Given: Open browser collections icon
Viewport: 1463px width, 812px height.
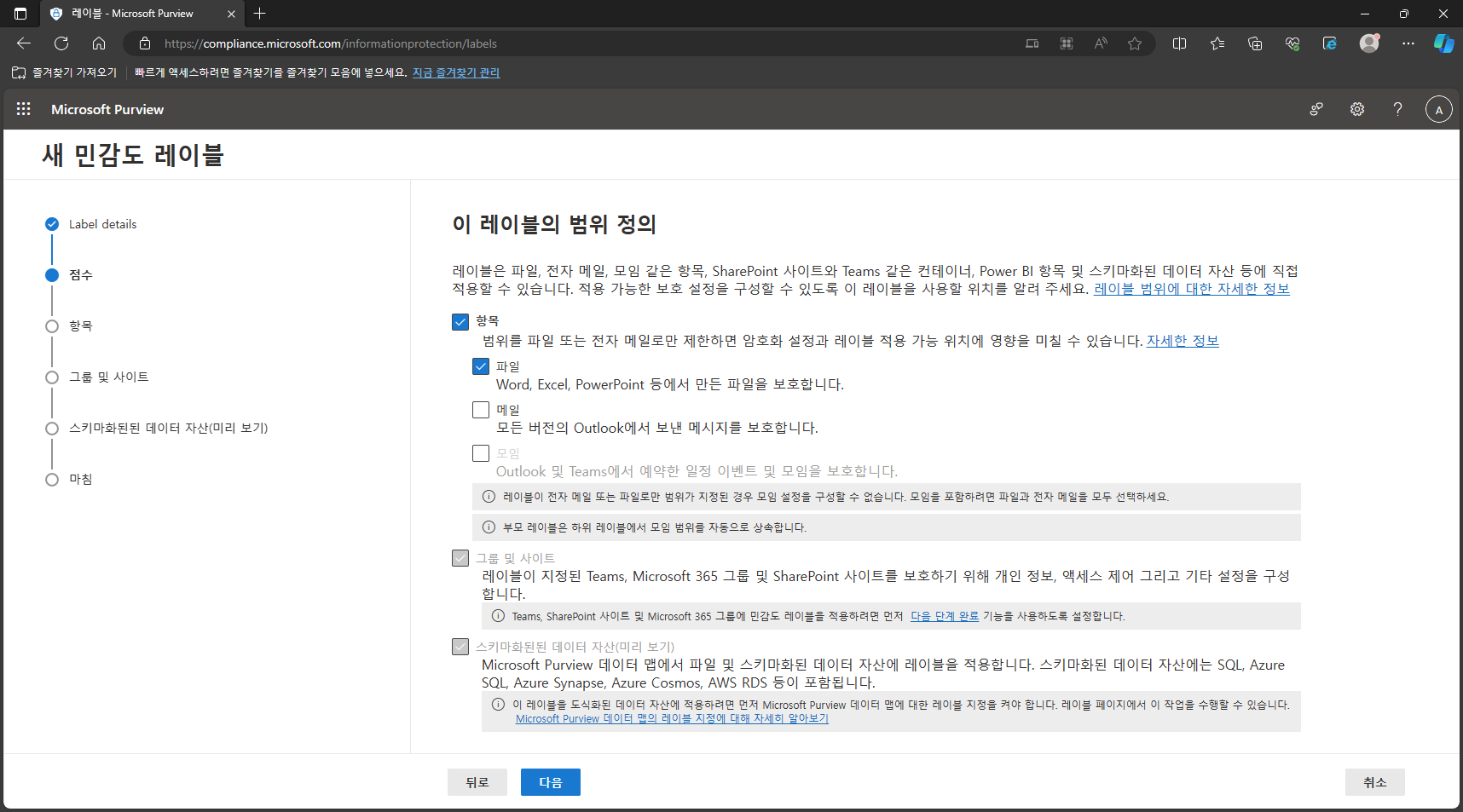Looking at the screenshot, I should pyautogui.click(x=1255, y=43).
